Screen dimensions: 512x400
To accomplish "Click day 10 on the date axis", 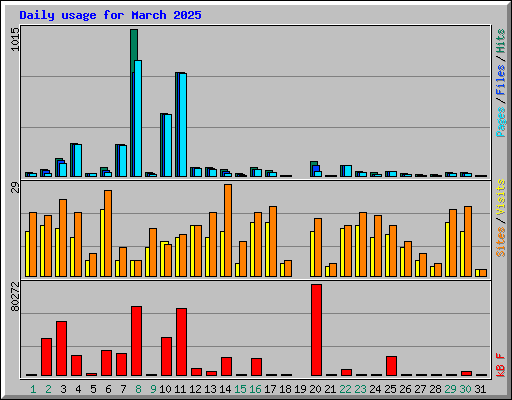I will pyautogui.click(x=165, y=389).
